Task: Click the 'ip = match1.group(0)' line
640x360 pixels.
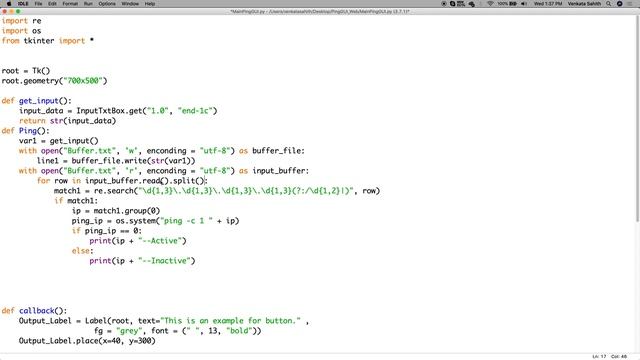Action: click(x=116, y=211)
